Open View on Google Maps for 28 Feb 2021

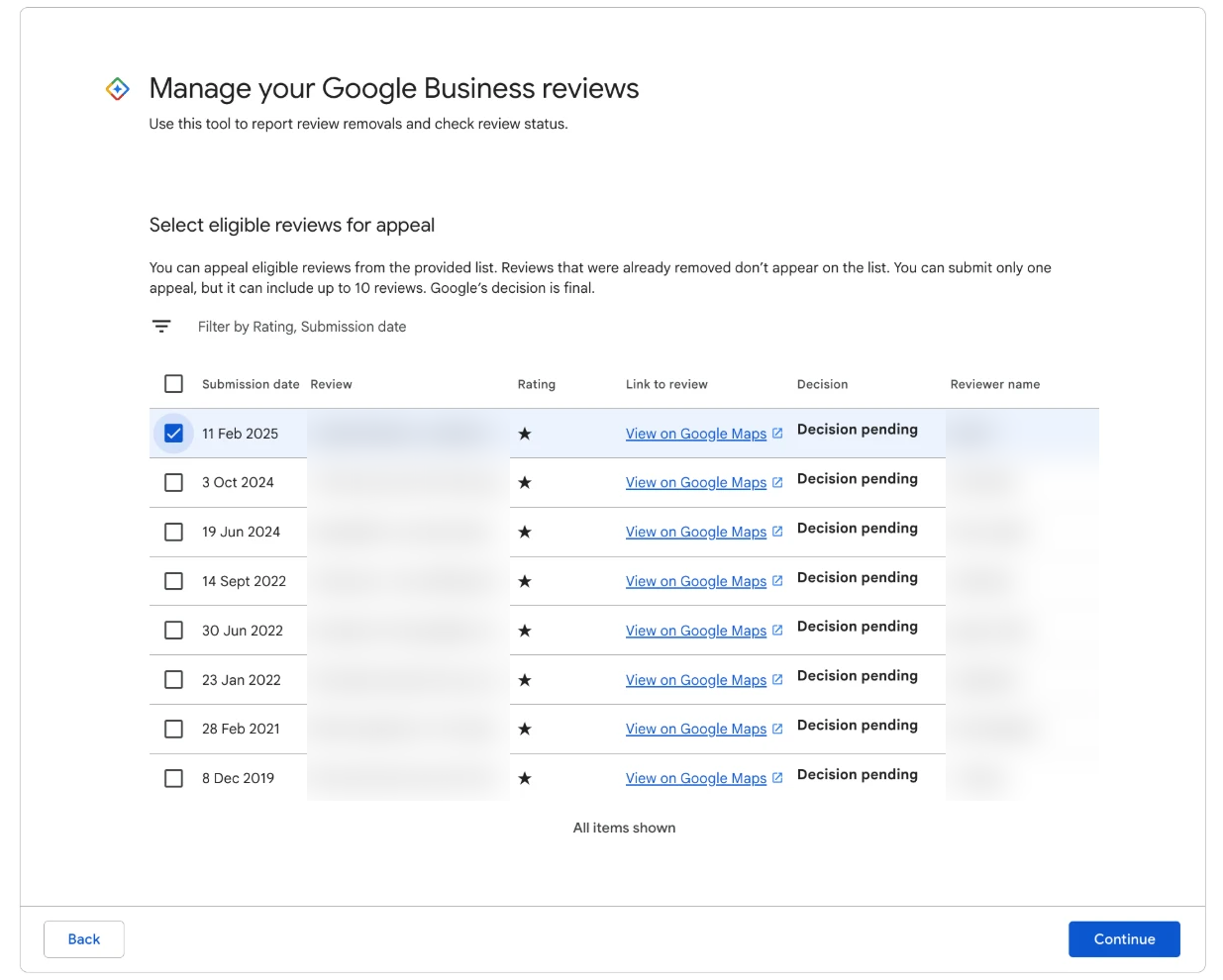tap(696, 729)
